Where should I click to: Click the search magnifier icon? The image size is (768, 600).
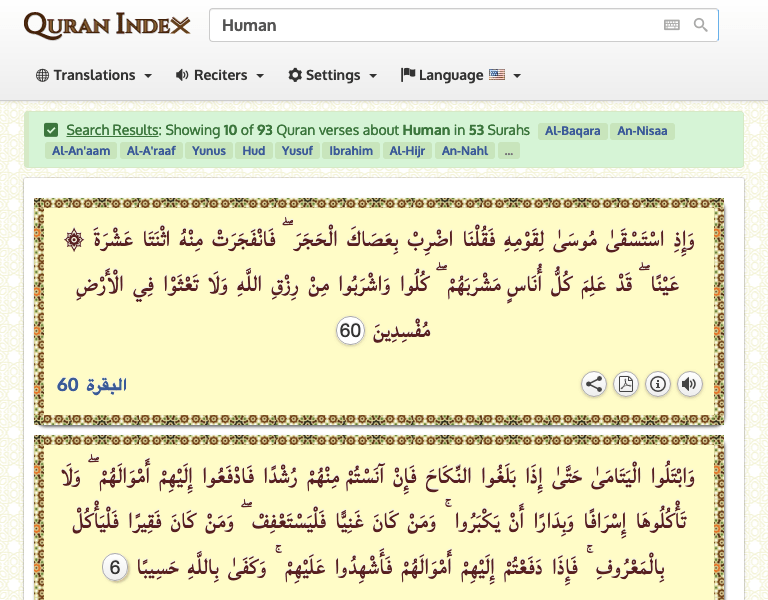(x=701, y=25)
